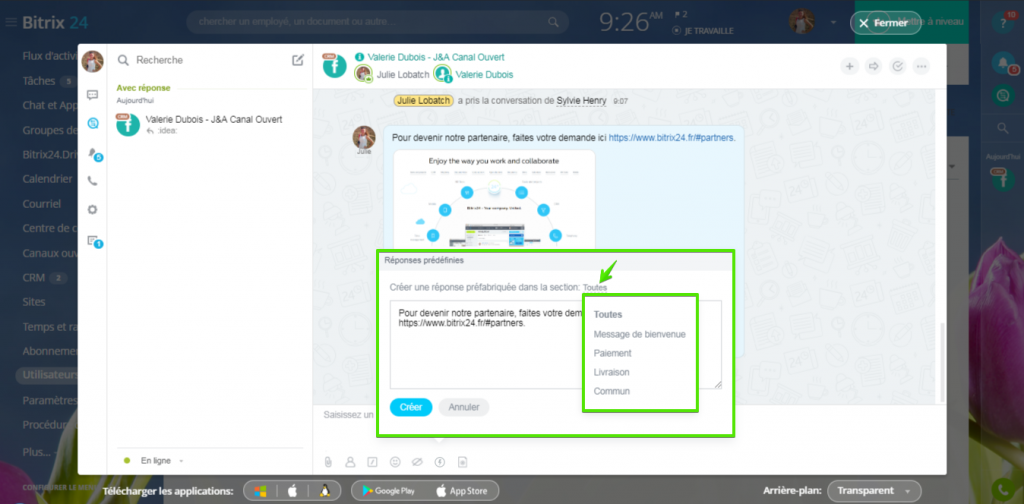Viewport: 1024px width, 504px height.
Task: Click the Windows app download icon
Action: tap(260, 491)
